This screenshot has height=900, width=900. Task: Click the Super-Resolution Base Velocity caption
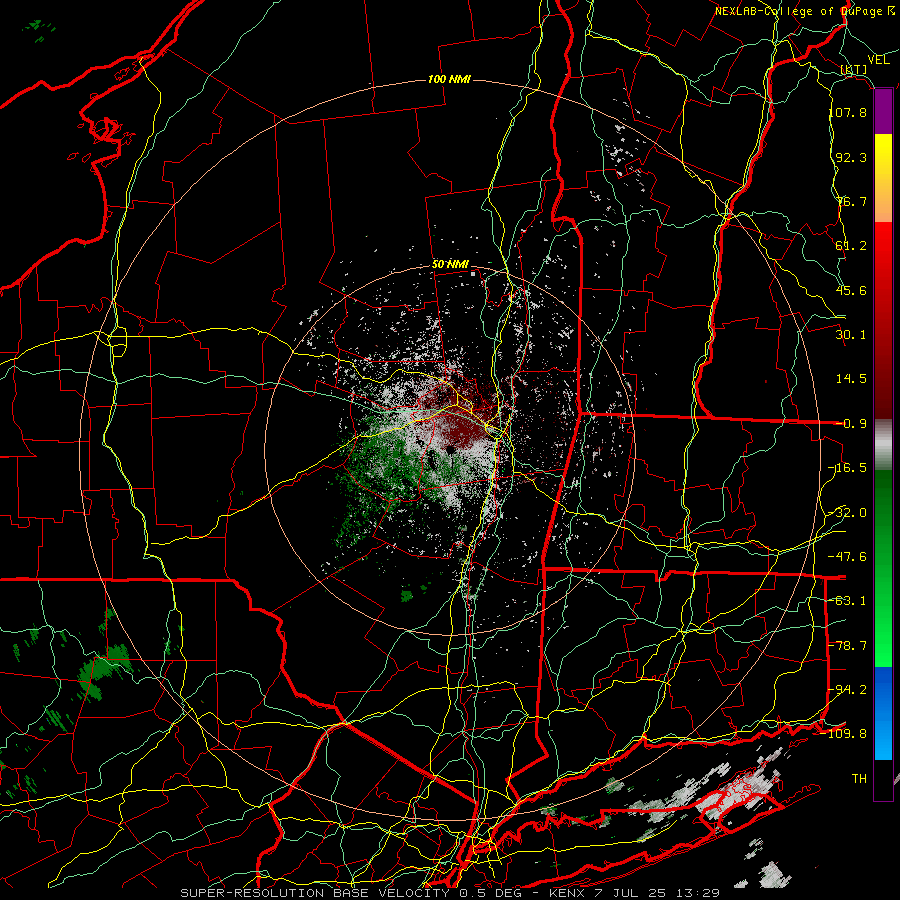tap(450, 893)
